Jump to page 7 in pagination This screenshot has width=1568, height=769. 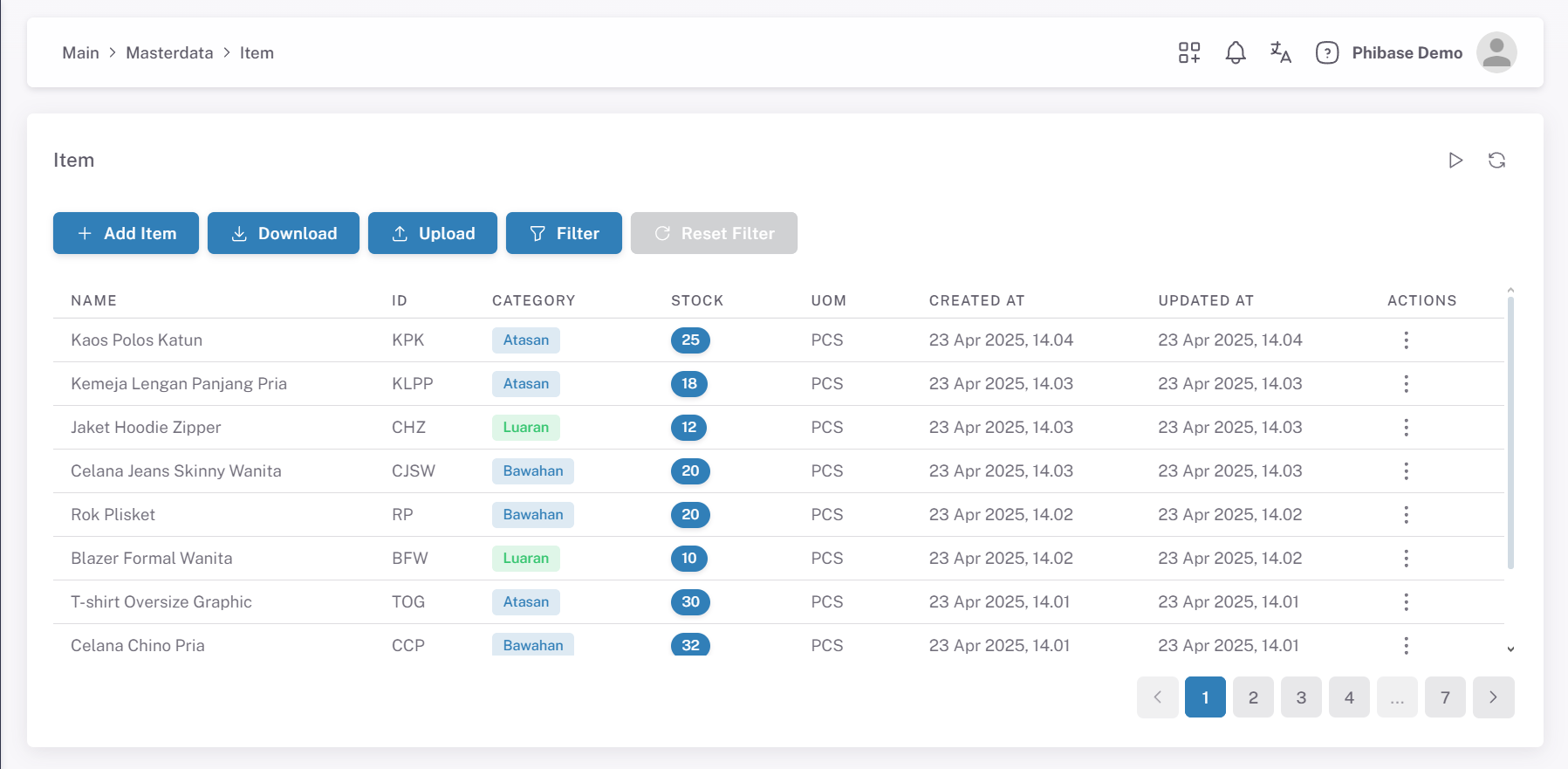pos(1445,697)
